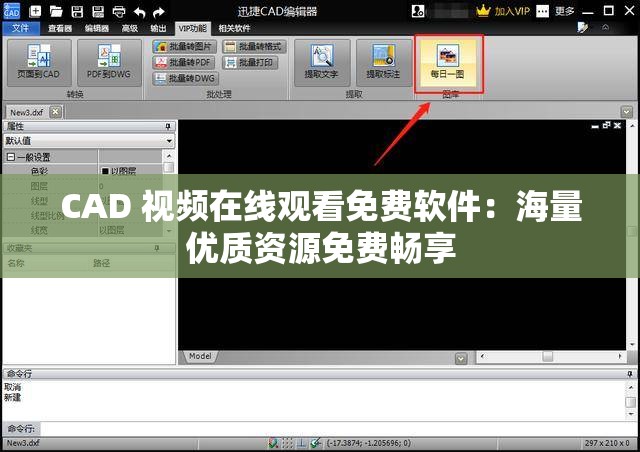Redo the last undone action
Viewport: 640px width, 452px height.
[x=159, y=12]
